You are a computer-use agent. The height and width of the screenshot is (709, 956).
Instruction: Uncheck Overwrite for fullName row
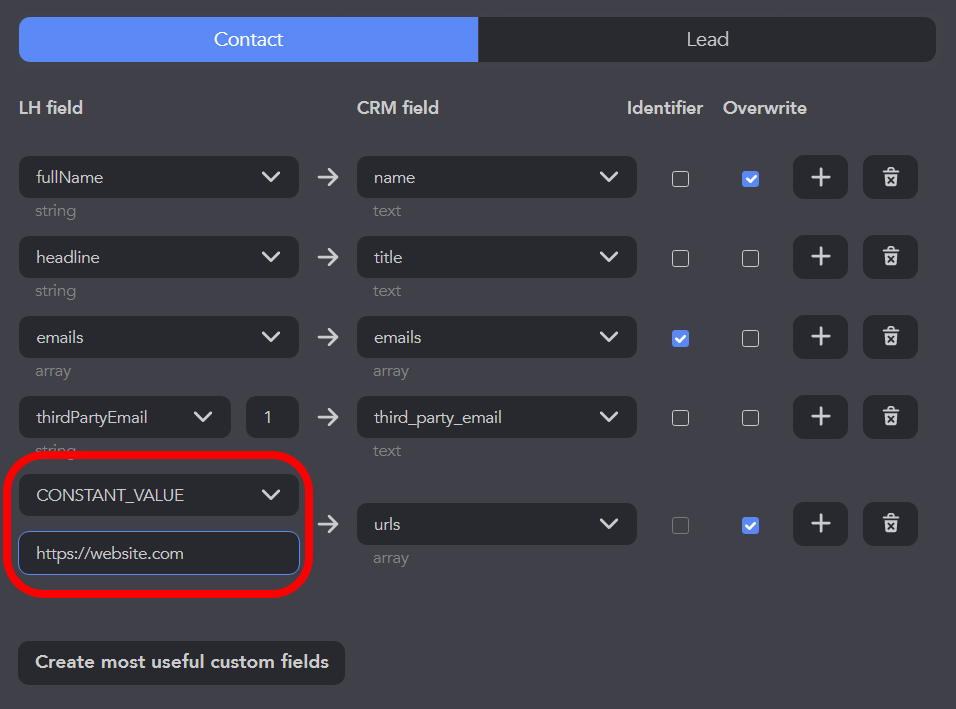click(x=750, y=179)
